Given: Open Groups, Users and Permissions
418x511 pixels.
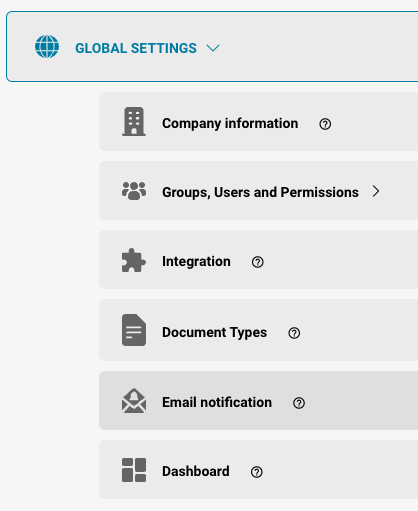Looking at the screenshot, I should pos(260,192).
